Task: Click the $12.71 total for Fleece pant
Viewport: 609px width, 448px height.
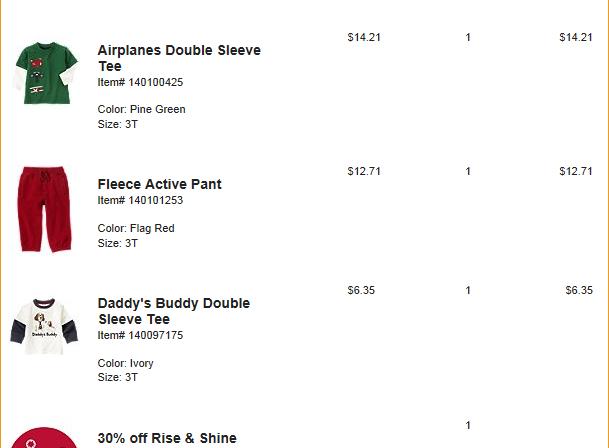Action: [576, 171]
